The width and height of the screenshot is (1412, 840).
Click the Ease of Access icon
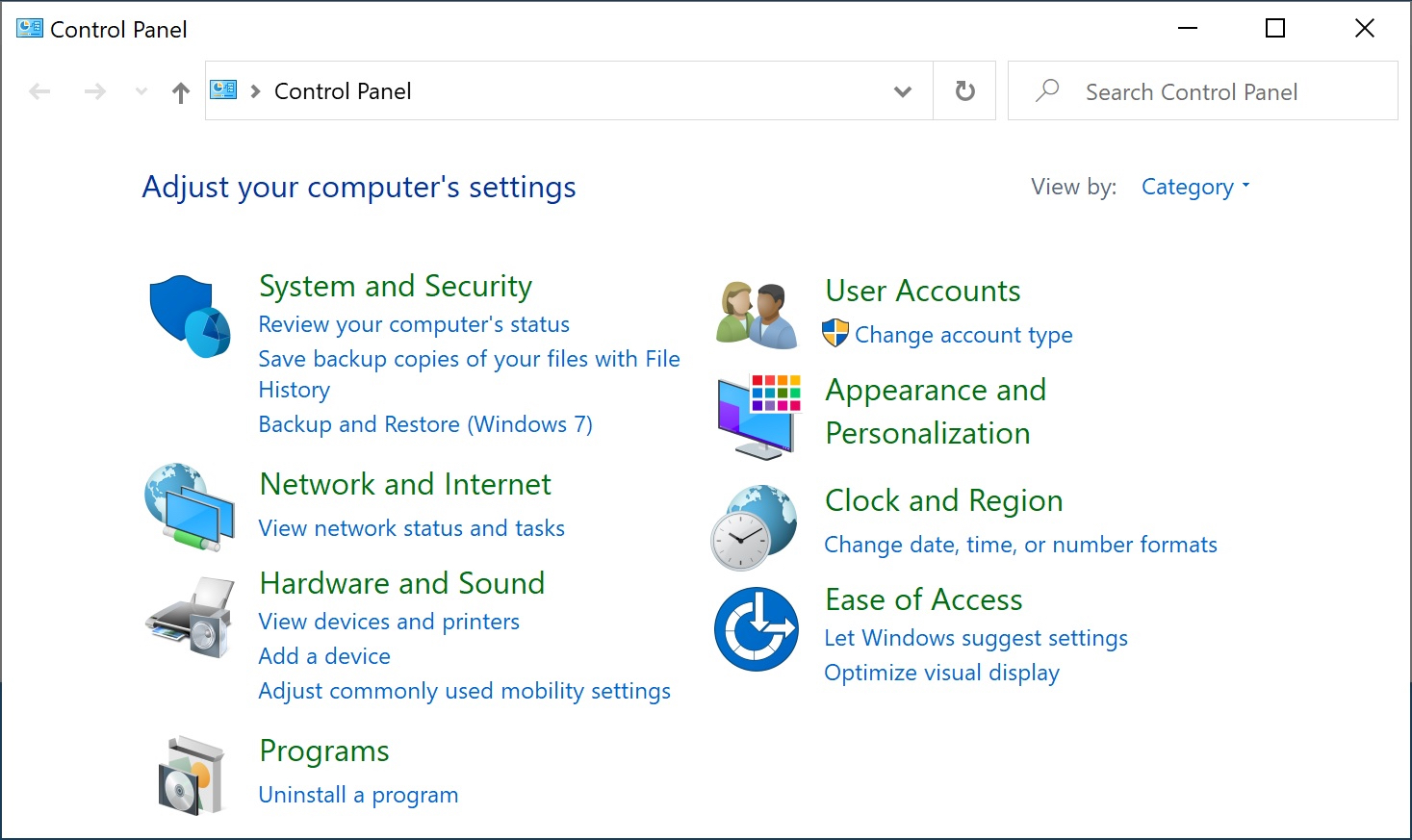pyautogui.click(x=757, y=629)
